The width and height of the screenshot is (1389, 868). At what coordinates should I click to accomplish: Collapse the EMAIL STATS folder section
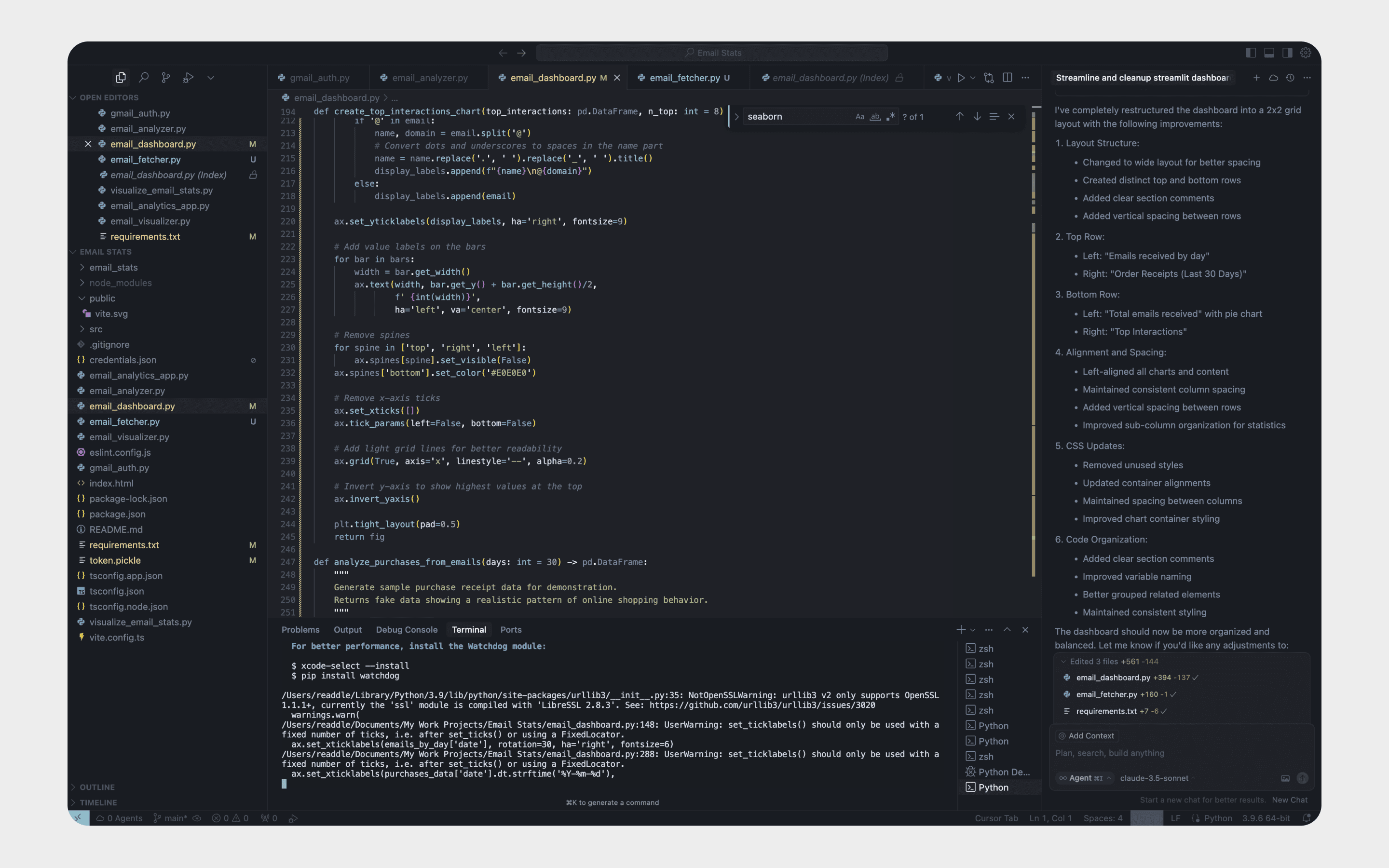pos(73,252)
